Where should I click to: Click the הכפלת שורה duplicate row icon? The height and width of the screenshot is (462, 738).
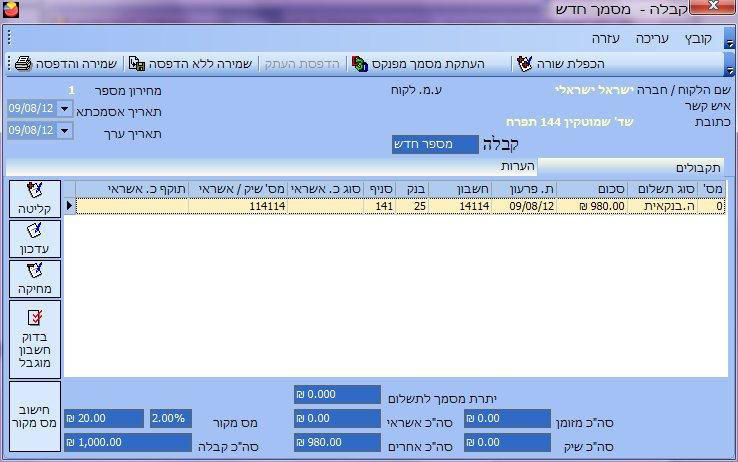point(525,64)
